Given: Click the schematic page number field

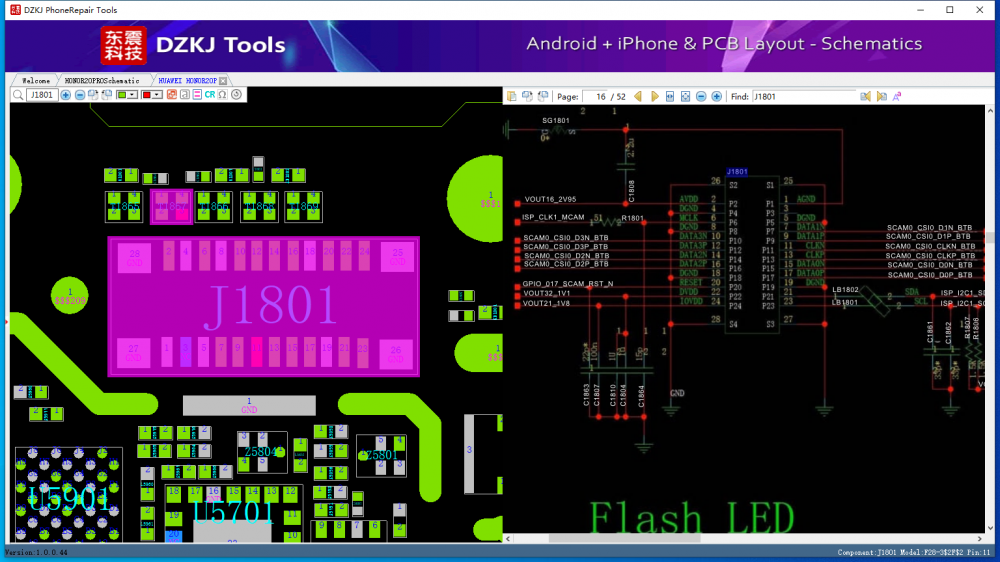Looking at the screenshot, I should [x=596, y=96].
